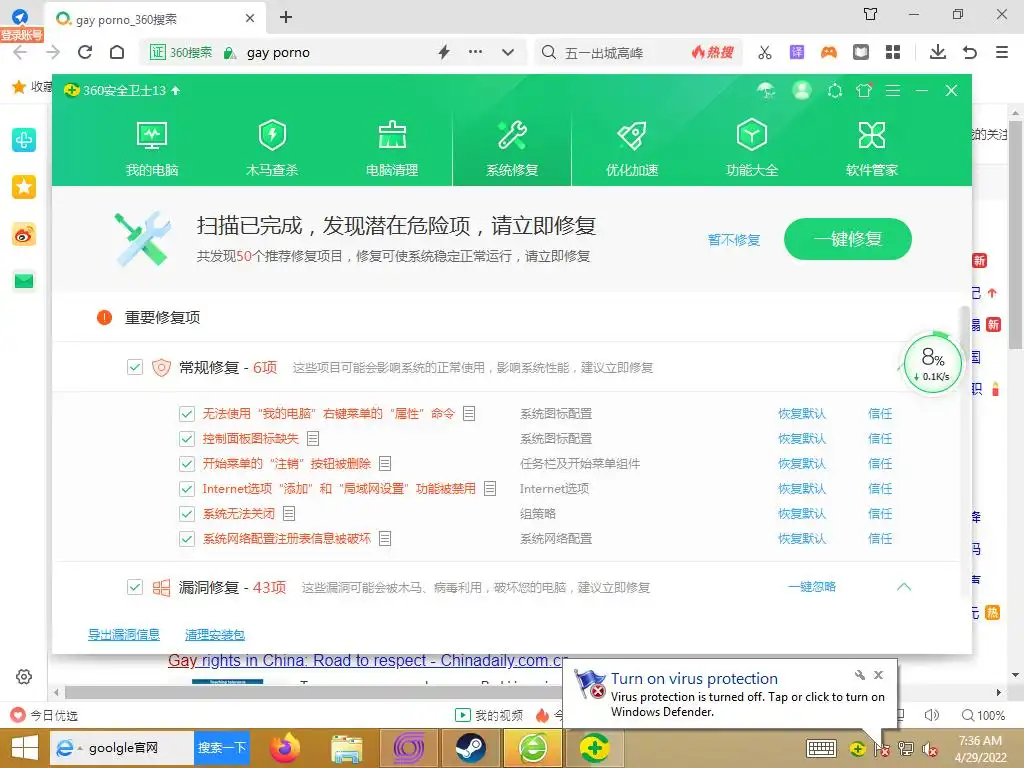The width and height of the screenshot is (1024, 768).
Task: Open details icon beside 系统网络配置注册表 item
Action: pos(385,539)
